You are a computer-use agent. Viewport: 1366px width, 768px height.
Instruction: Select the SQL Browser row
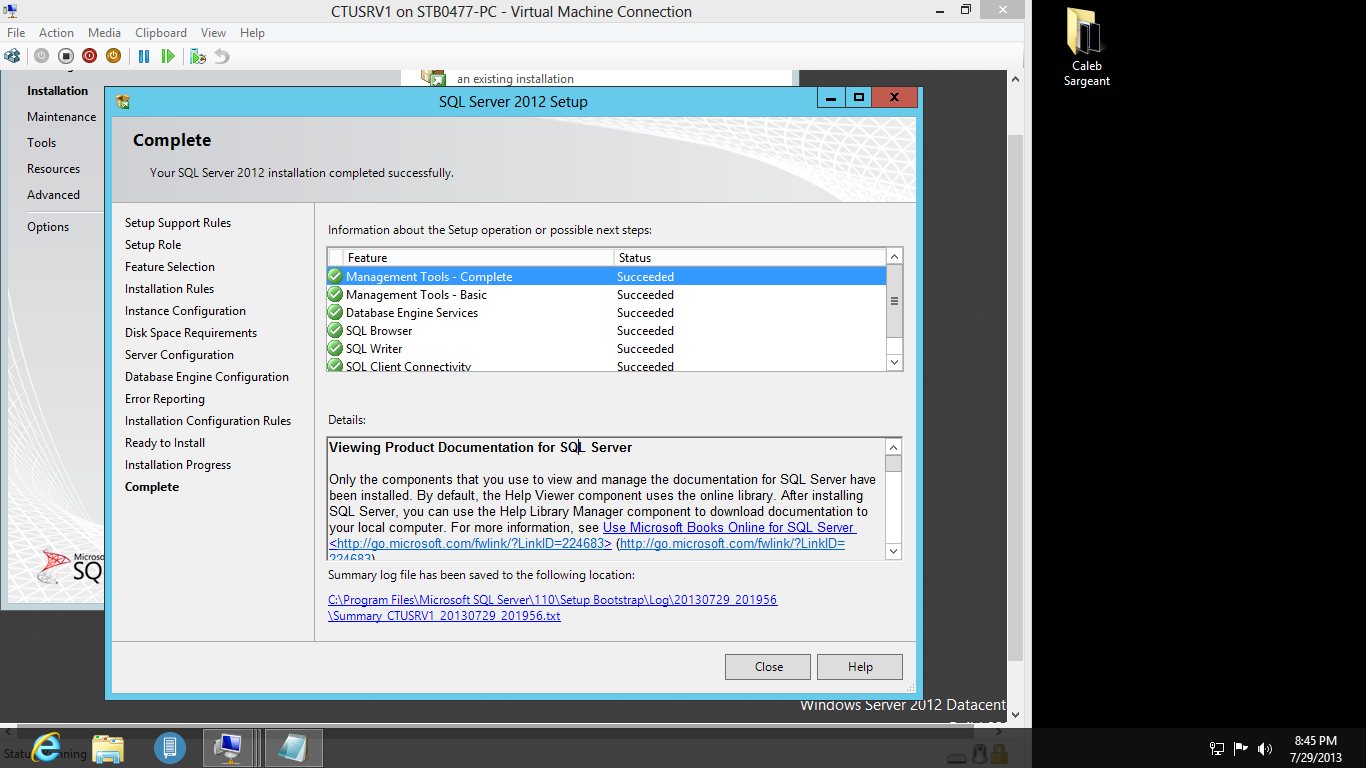pyautogui.click(x=606, y=331)
